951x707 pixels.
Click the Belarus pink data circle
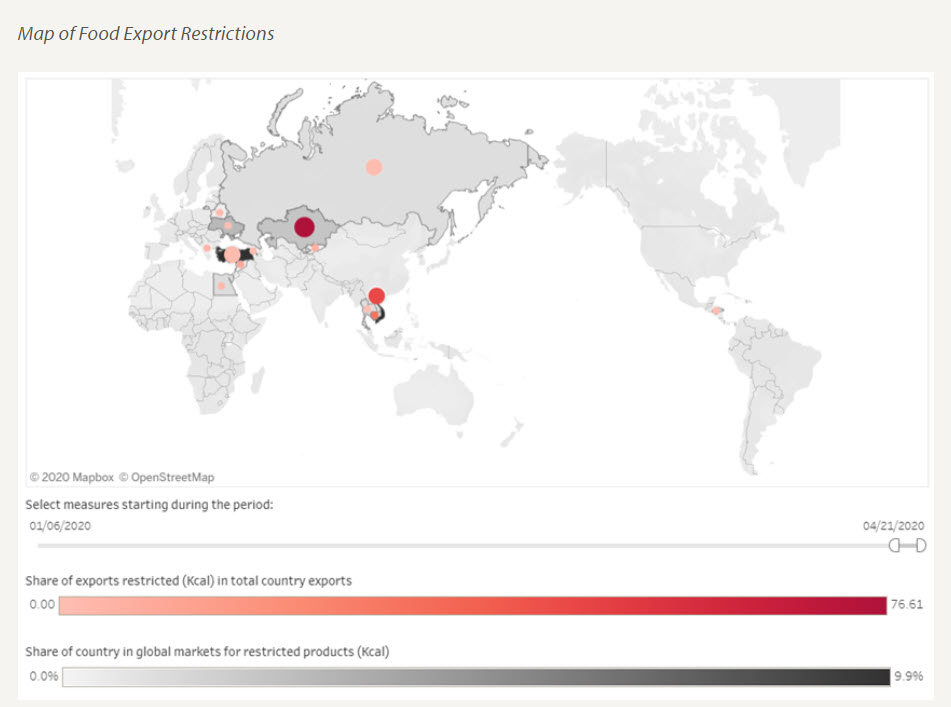220,212
